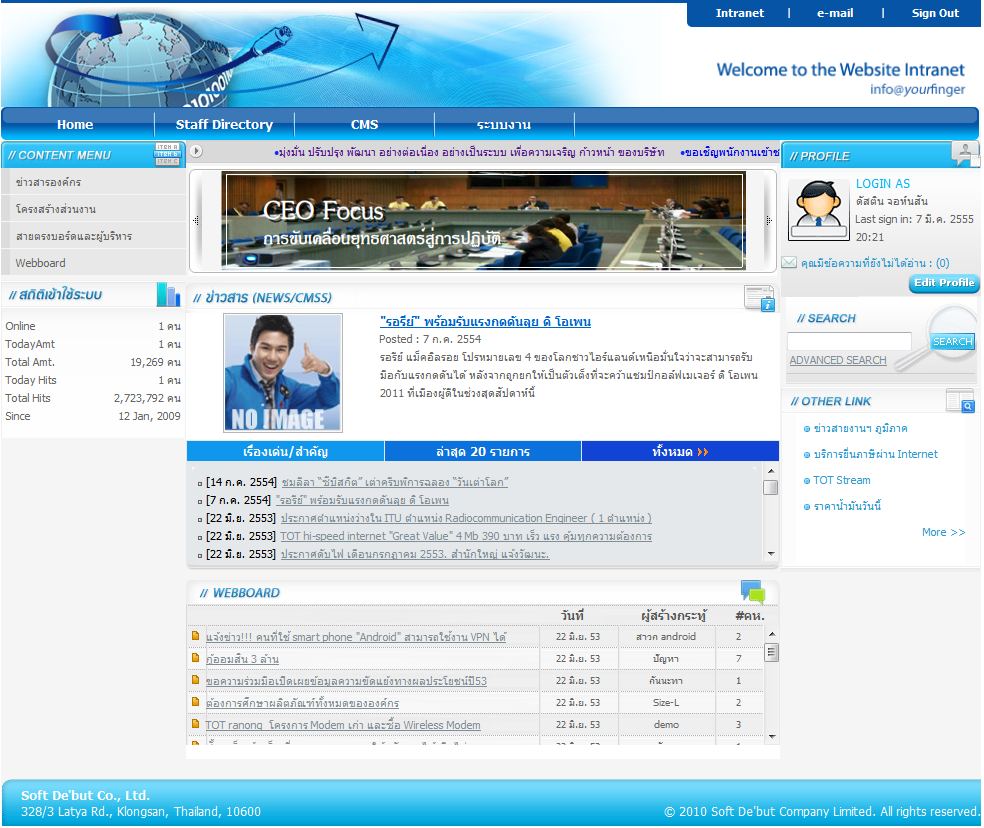Select Webboard in Content Menu
The width and height of the screenshot is (984, 828).
point(94,263)
